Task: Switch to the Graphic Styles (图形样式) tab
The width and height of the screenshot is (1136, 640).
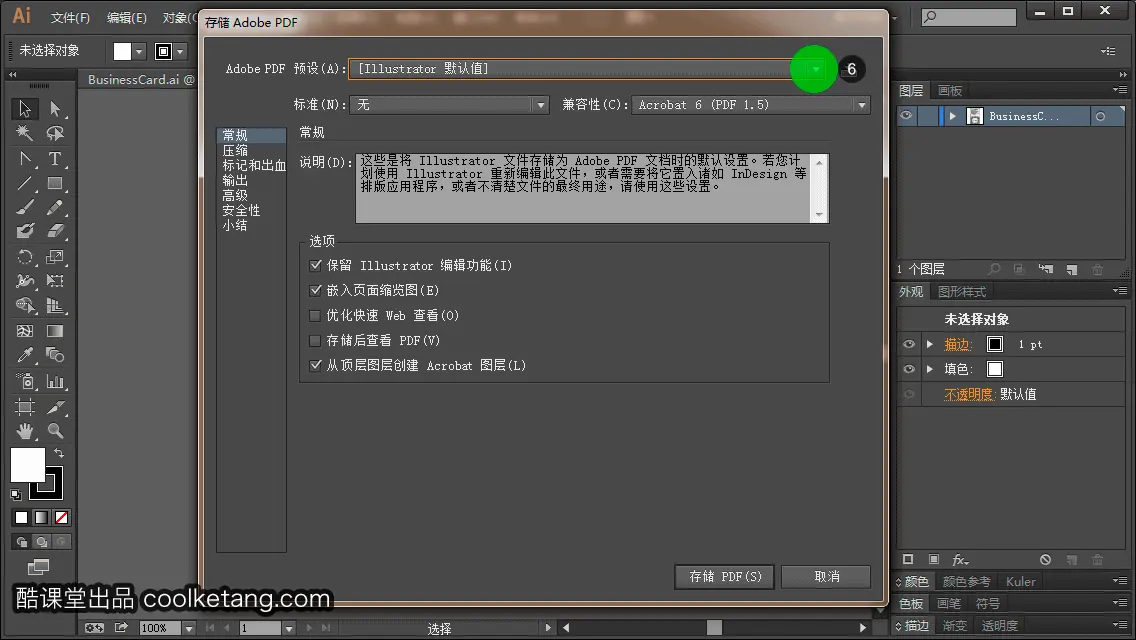Action: pos(962,291)
